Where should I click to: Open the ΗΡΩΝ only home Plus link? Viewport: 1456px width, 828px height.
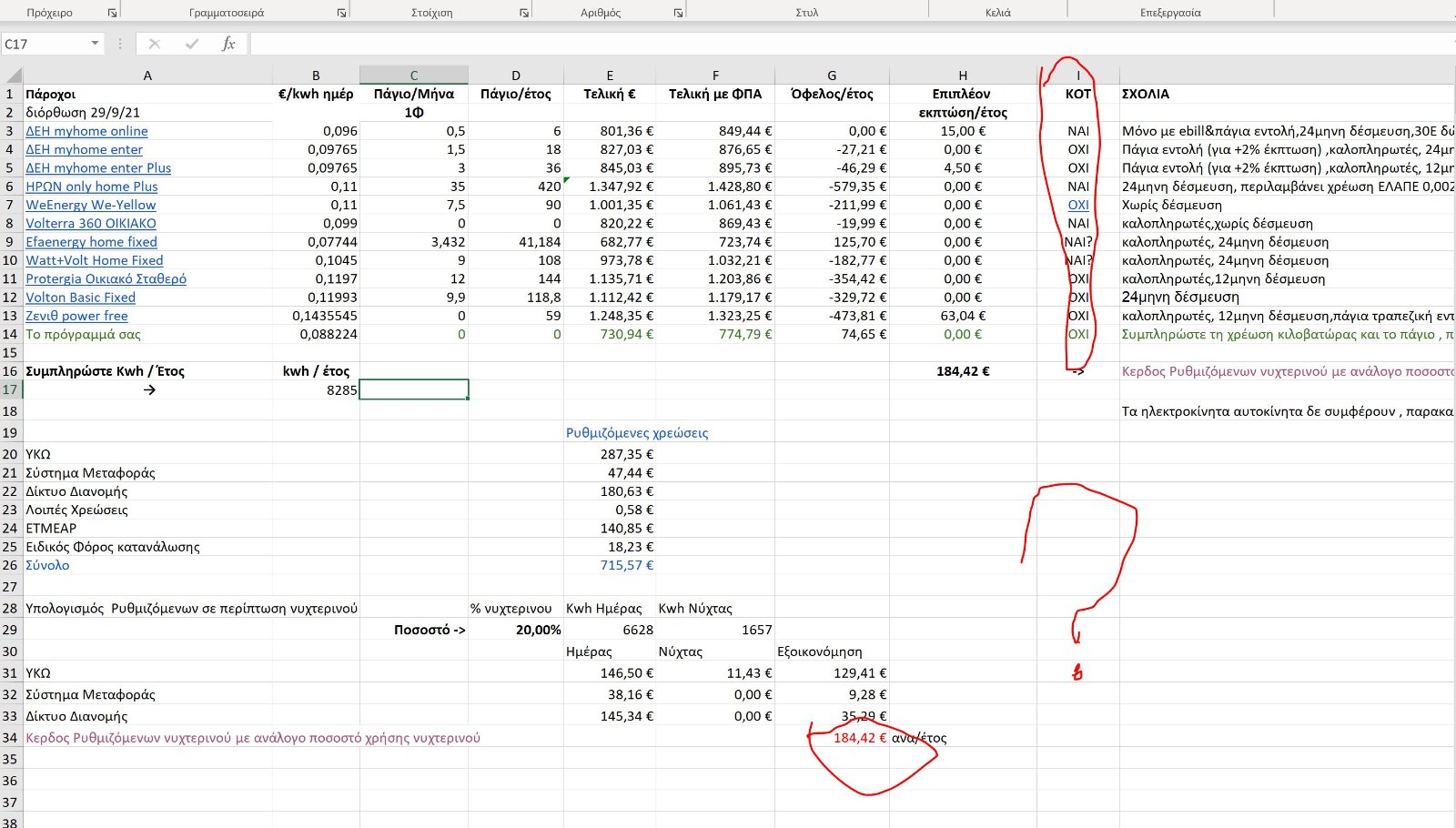click(92, 187)
